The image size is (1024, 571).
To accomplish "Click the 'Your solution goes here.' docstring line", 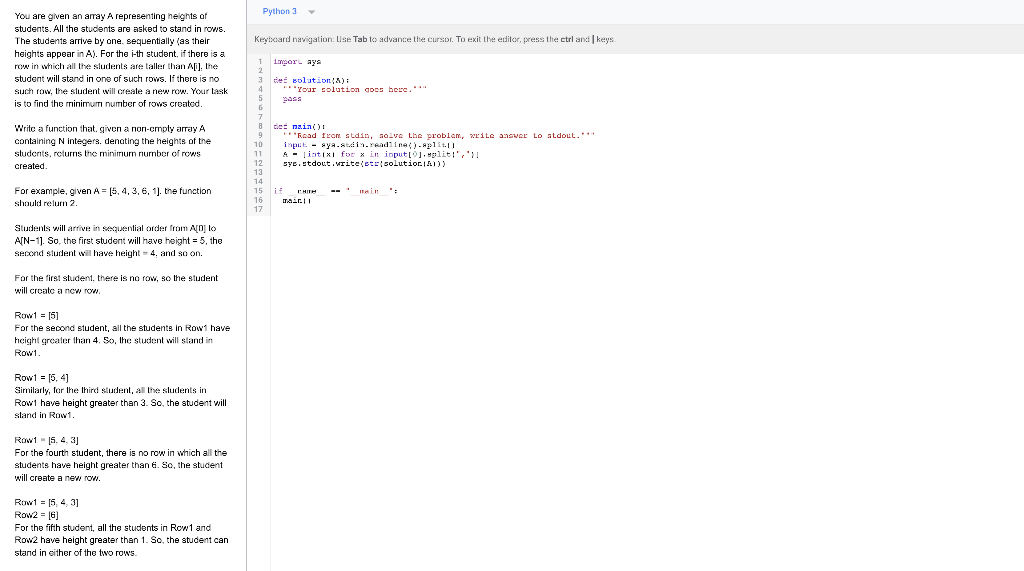I will 354,90.
